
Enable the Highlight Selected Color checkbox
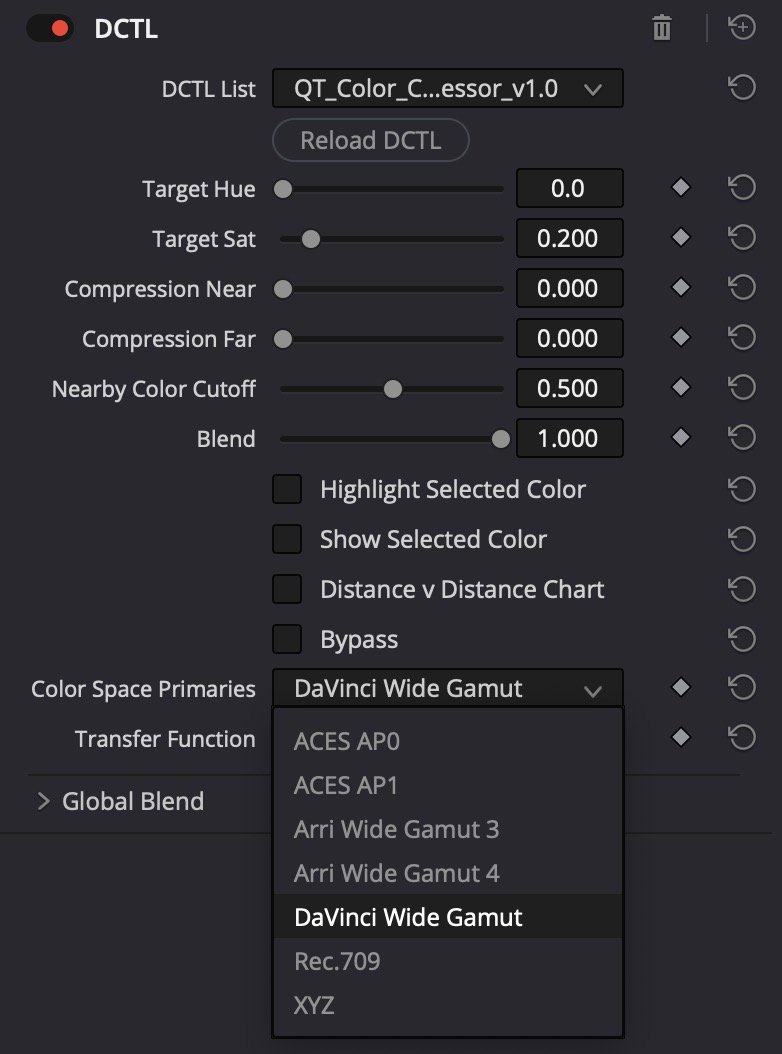click(x=287, y=489)
